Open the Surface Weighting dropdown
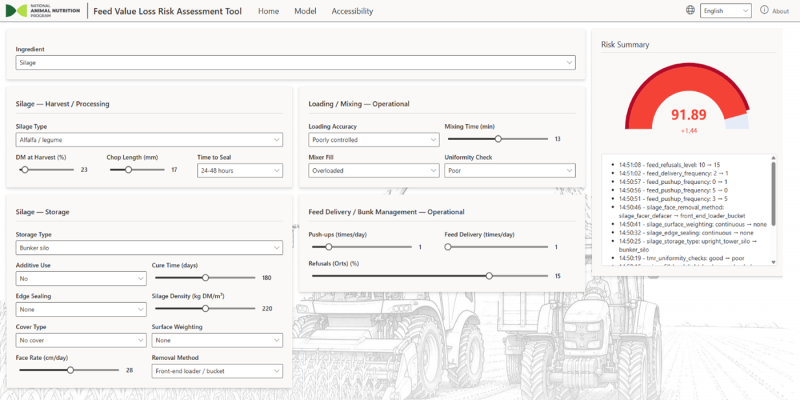800x400 pixels. [217, 340]
